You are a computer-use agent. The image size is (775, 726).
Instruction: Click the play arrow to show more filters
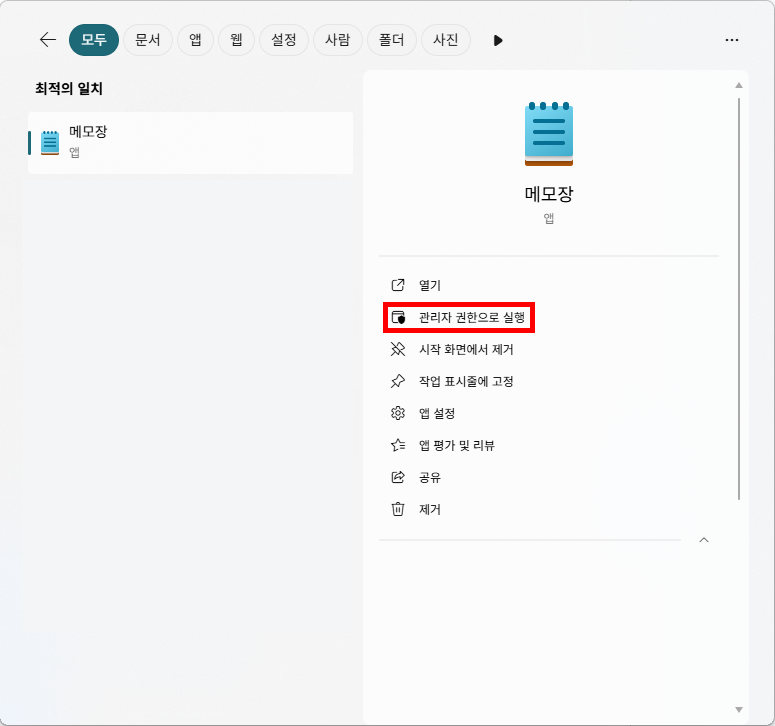point(498,40)
